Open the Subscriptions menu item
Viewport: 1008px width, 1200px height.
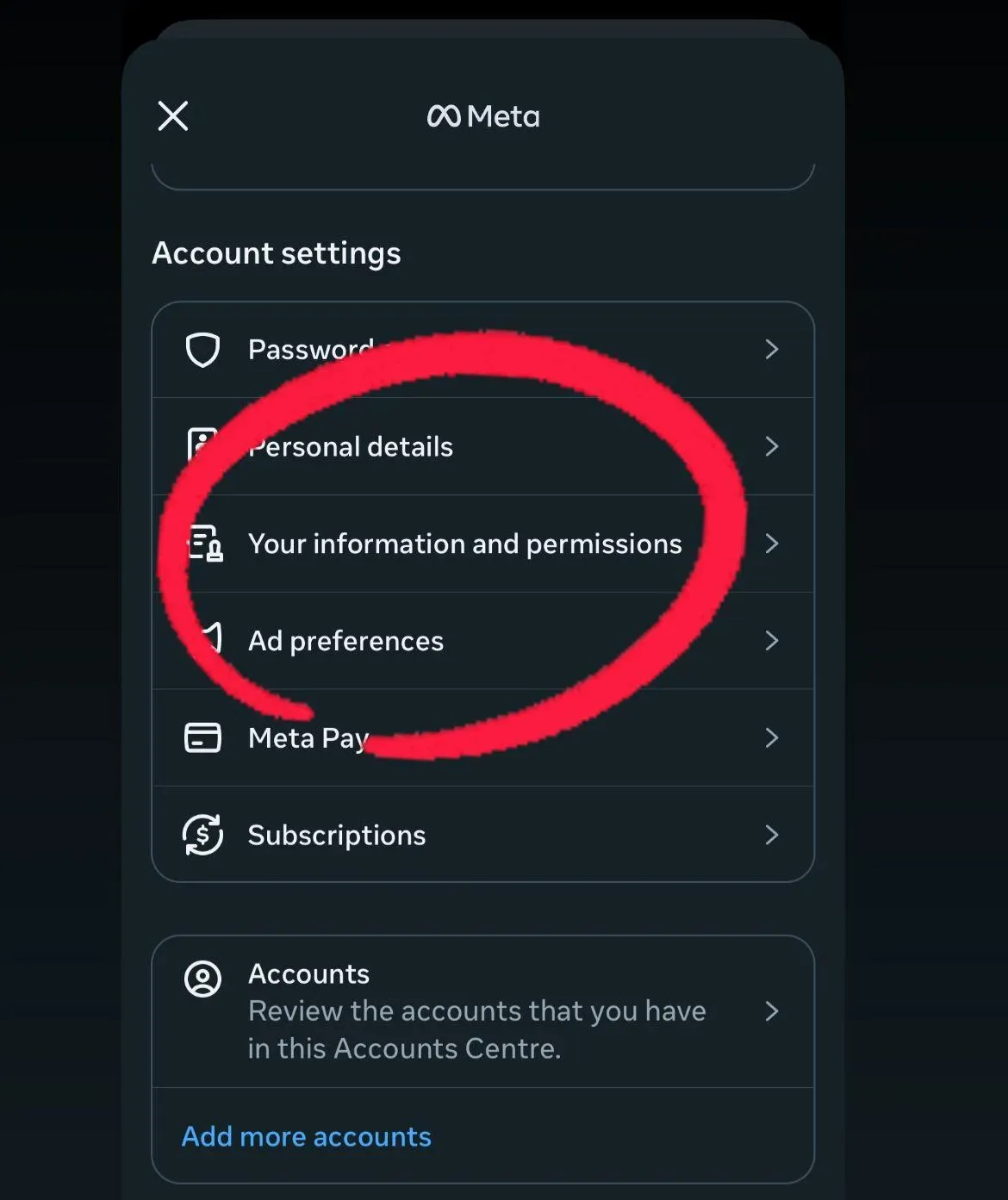tap(337, 835)
